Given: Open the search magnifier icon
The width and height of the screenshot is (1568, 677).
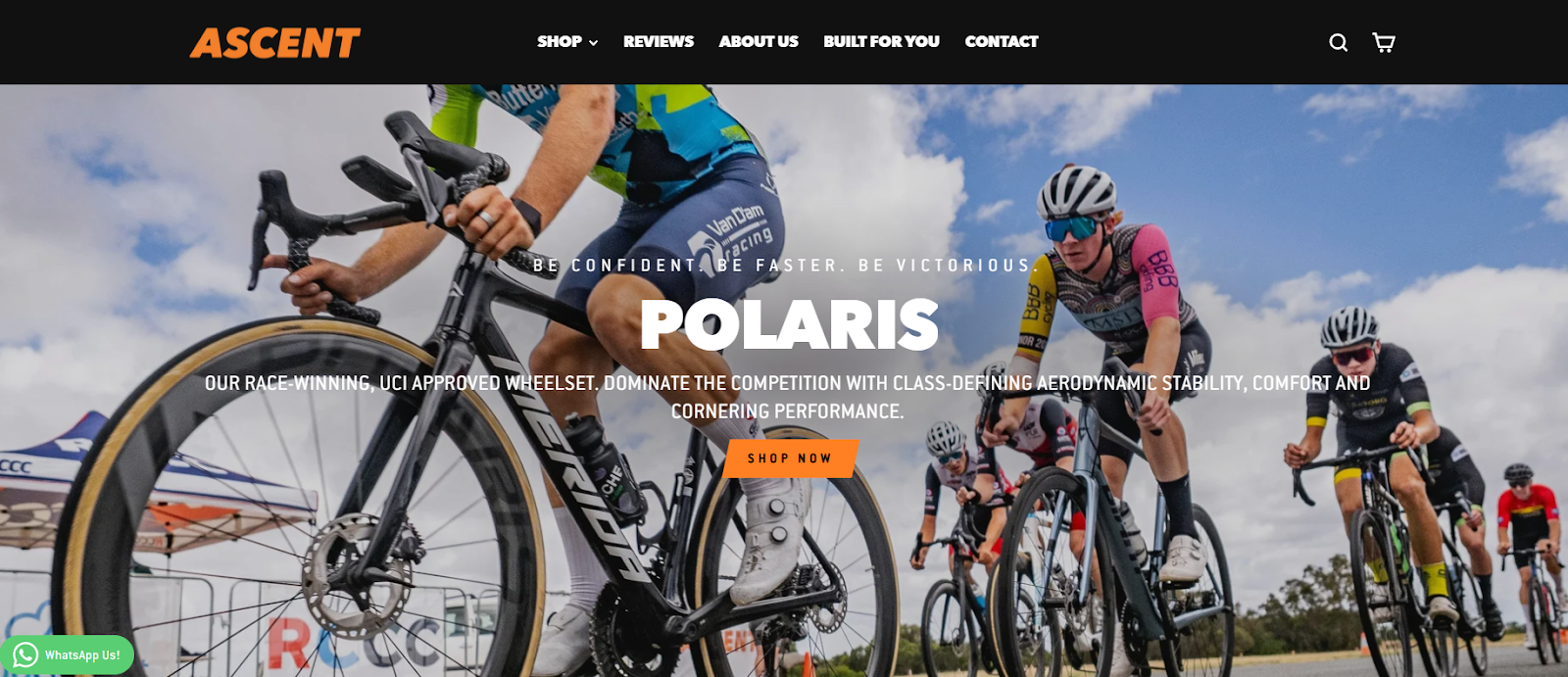Looking at the screenshot, I should point(1338,42).
